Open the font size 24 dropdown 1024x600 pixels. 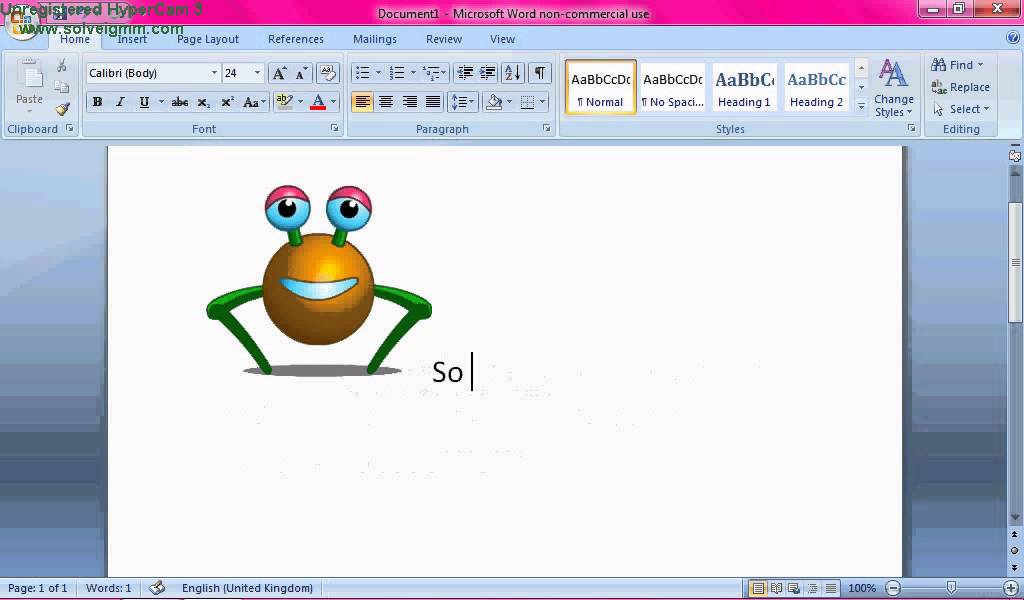click(x=257, y=73)
